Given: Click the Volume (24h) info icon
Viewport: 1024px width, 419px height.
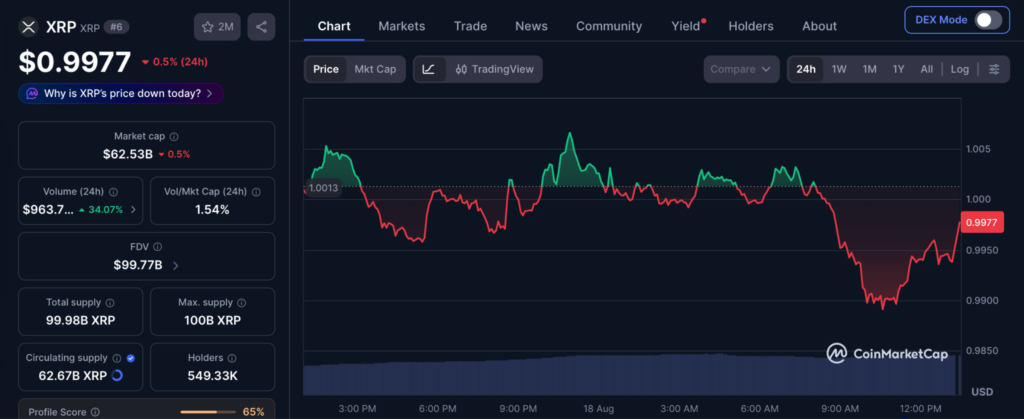Looking at the screenshot, I should pos(113,192).
